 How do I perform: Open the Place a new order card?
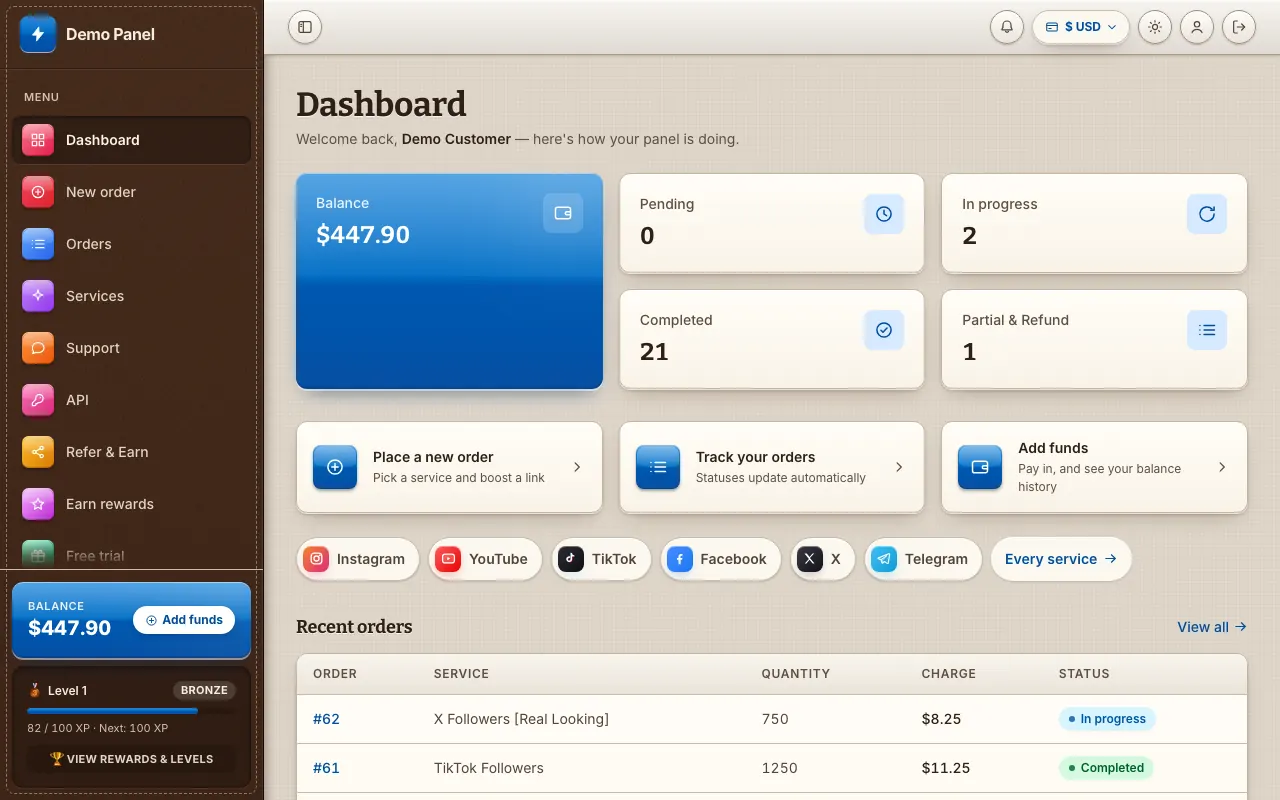tap(449, 467)
